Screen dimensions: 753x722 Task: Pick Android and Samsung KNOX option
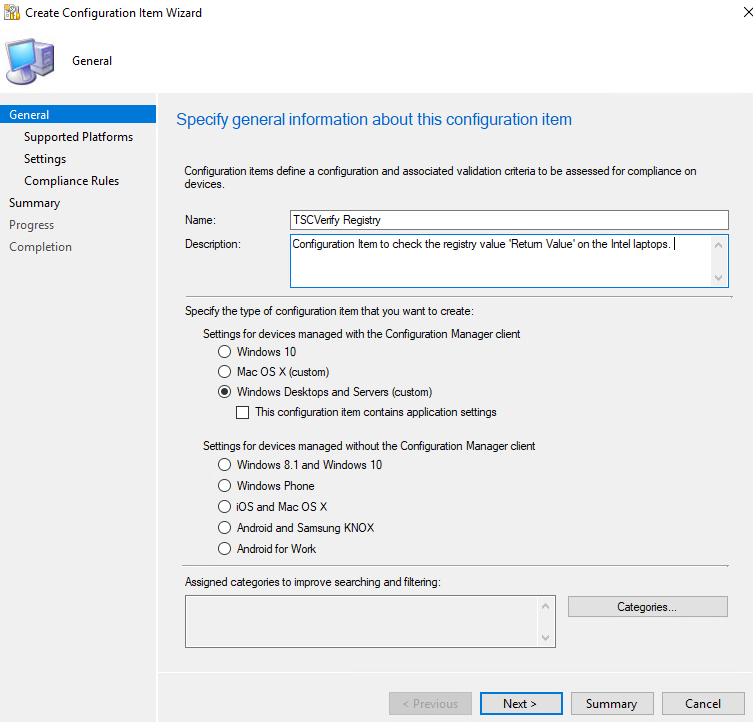click(x=225, y=528)
